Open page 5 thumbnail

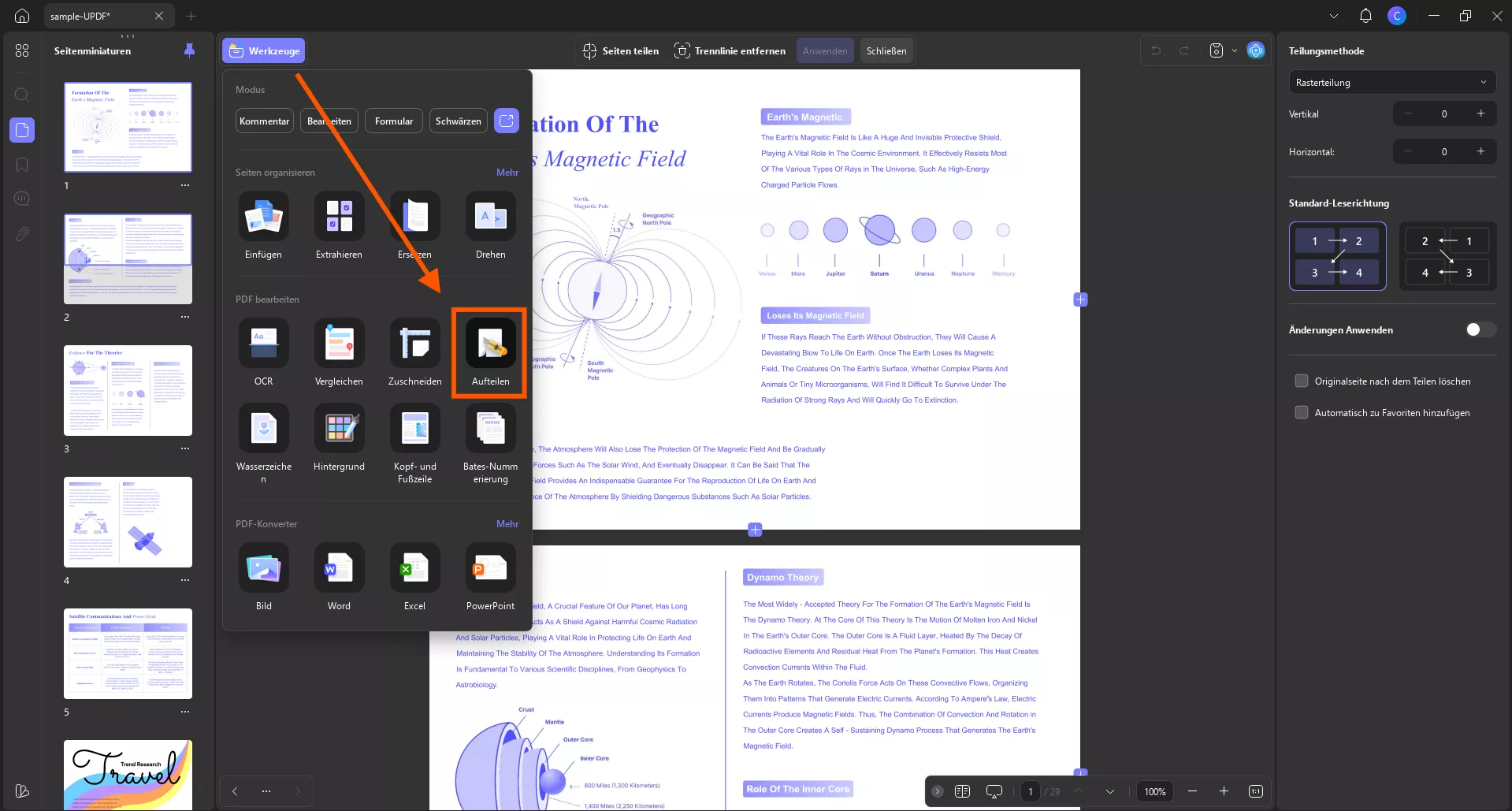[x=128, y=653]
